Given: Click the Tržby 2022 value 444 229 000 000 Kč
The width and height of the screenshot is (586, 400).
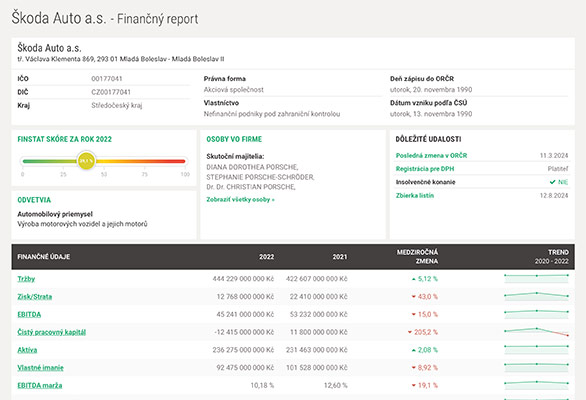Looking at the screenshot, I should pos(243,279).
